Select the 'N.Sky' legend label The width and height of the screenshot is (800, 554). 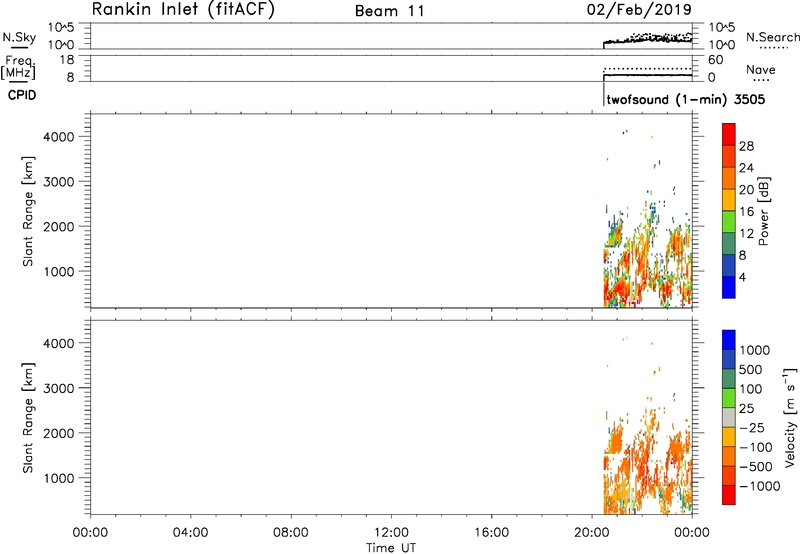pos(19,37)
